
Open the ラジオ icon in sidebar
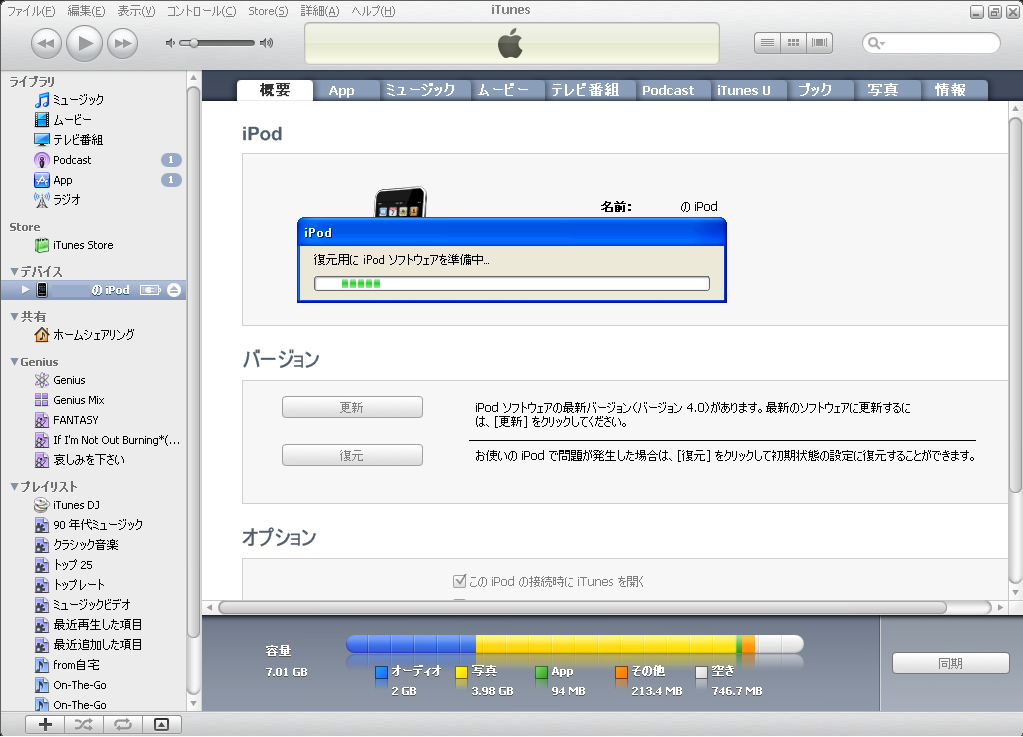pyautogui.click(x=42, y=200)
